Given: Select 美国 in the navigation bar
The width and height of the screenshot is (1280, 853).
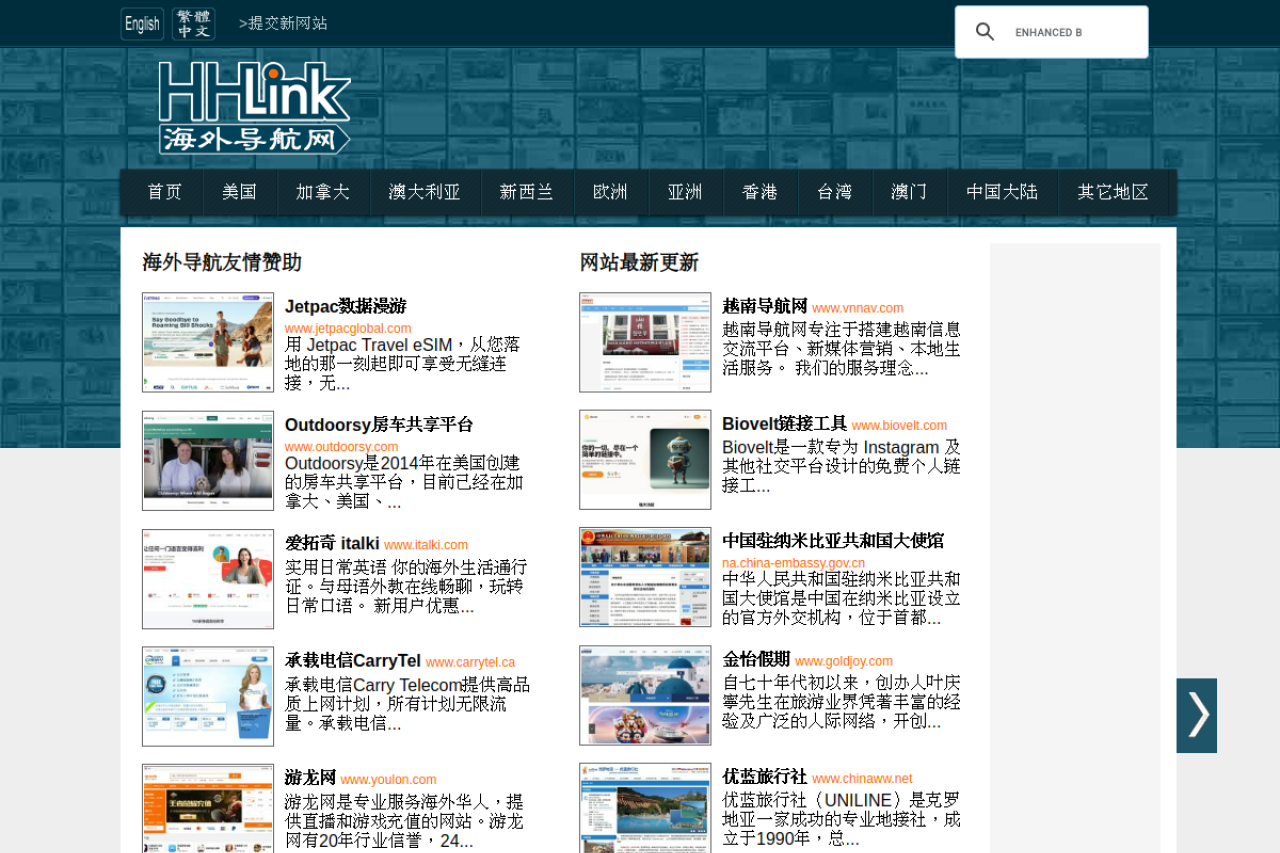Looking at the screenshot, I should tap(240, 192).
